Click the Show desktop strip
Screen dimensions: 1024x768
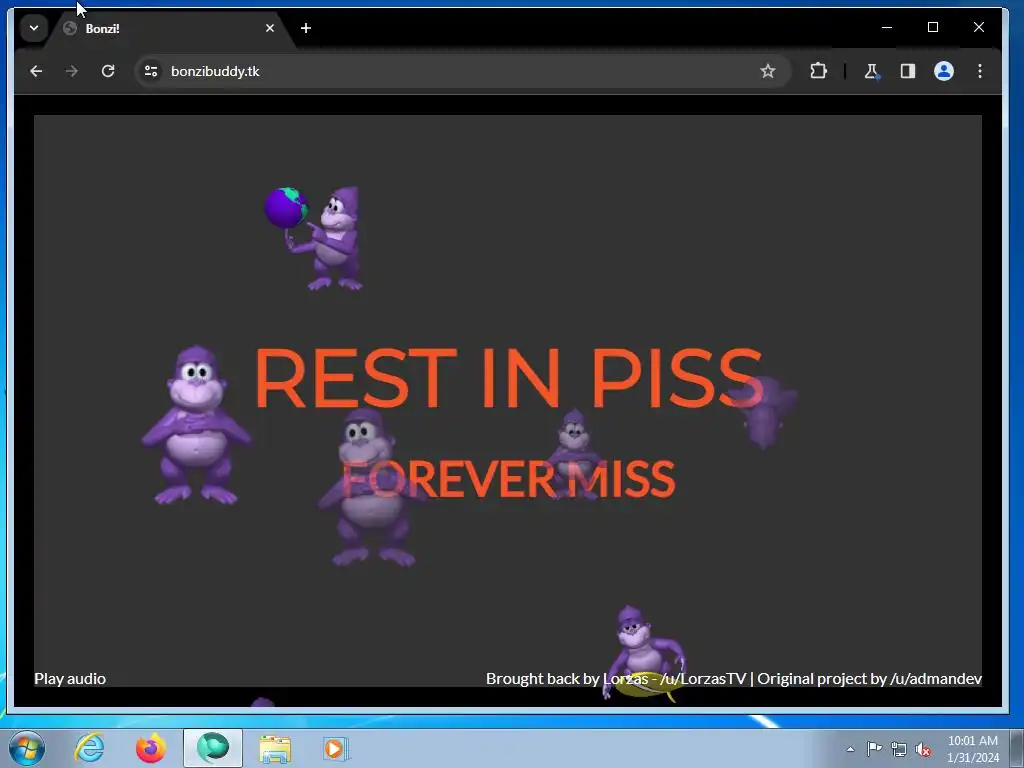1017,748
